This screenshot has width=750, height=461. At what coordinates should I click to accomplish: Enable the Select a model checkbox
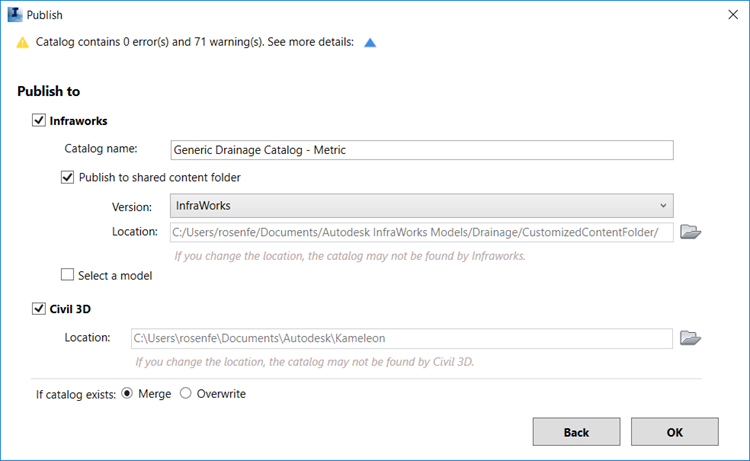[68, 275]
